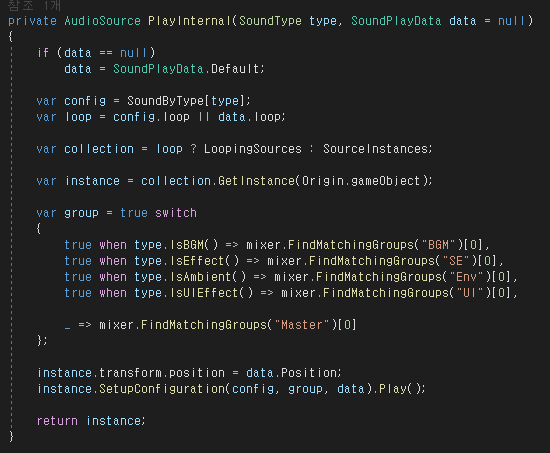Click the "BGM" string literal
The width and height of the screenshot is (550, 453).
click(438, 245)
